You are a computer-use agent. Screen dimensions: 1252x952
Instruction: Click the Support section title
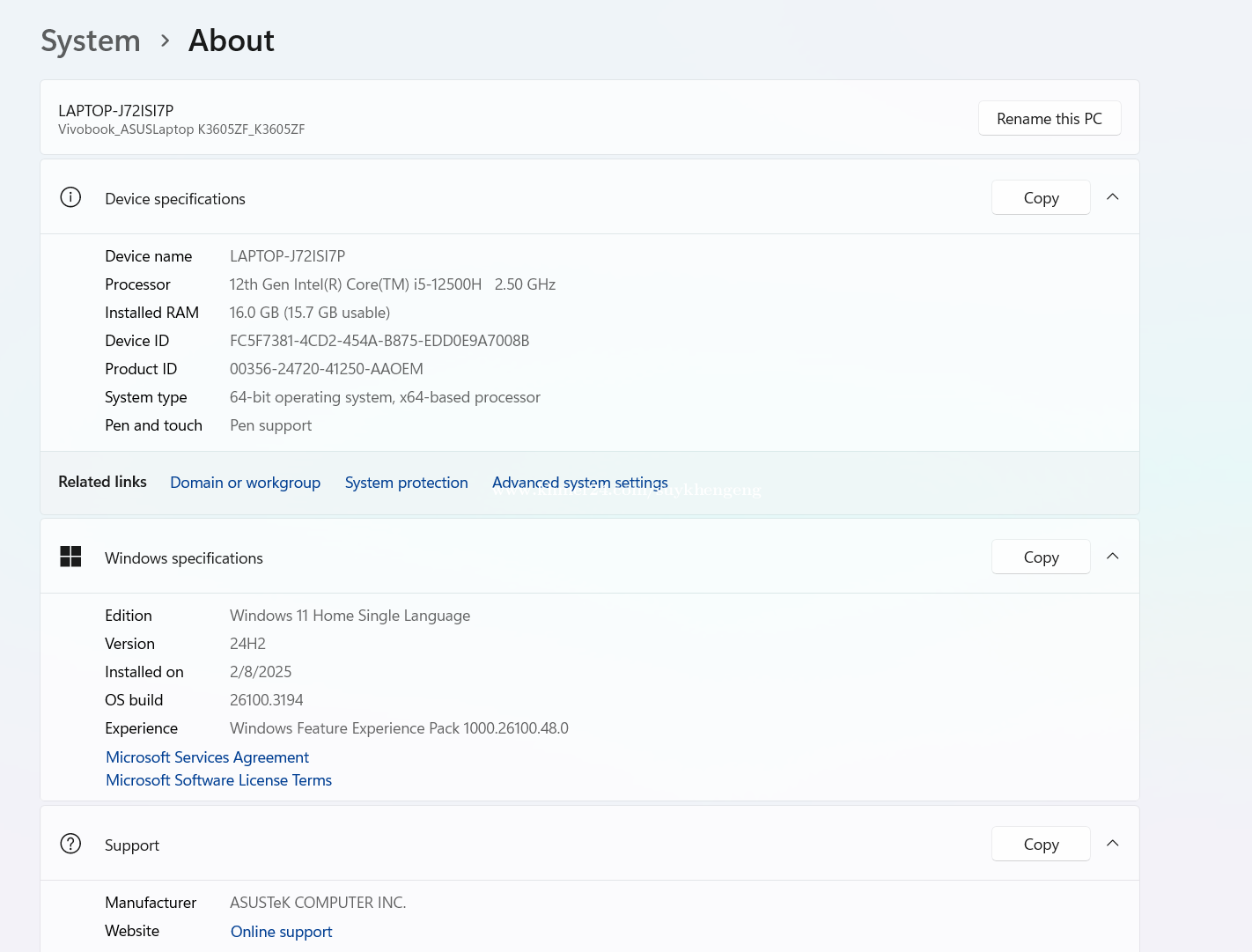click(132, 845)
